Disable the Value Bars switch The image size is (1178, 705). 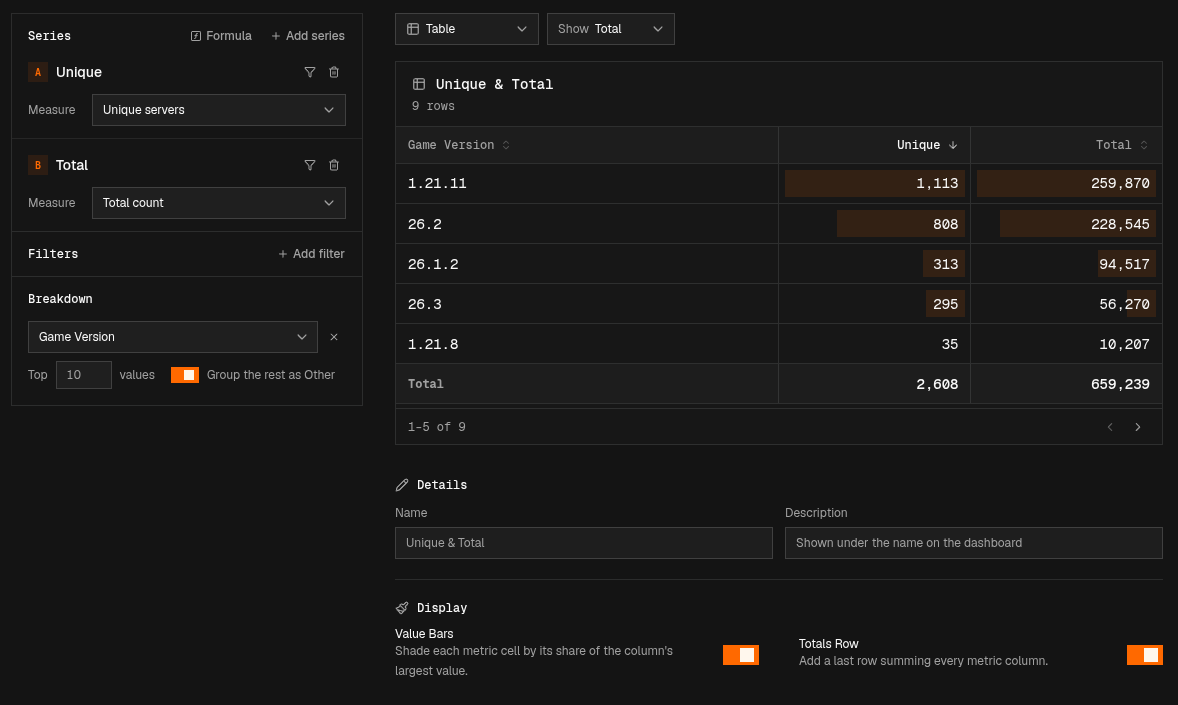pos(741,655)
